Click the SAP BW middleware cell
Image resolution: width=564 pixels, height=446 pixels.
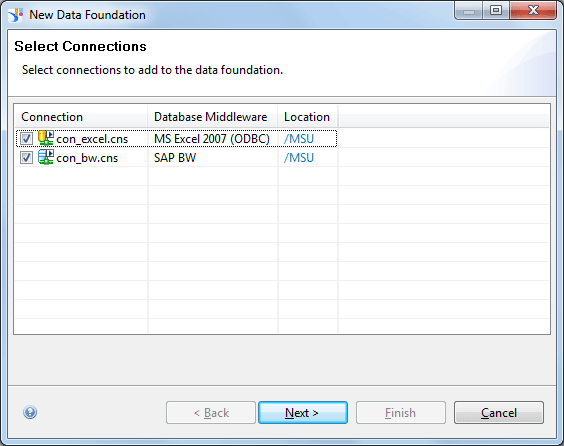point(175,158)
